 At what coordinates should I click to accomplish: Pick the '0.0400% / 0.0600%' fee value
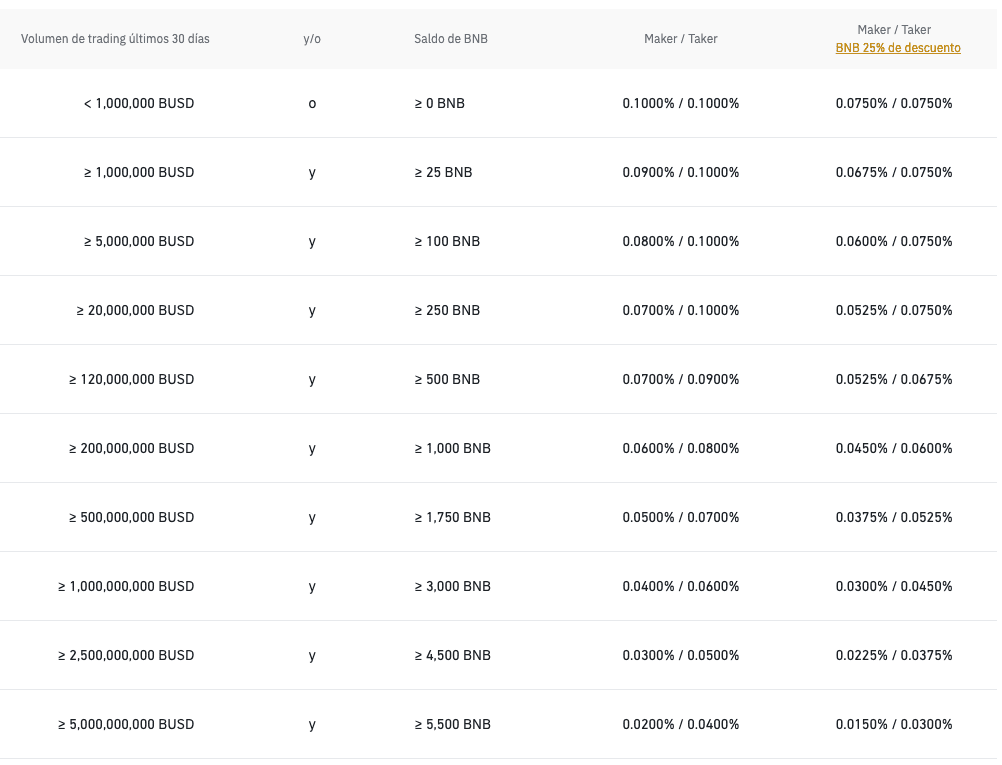681,587
